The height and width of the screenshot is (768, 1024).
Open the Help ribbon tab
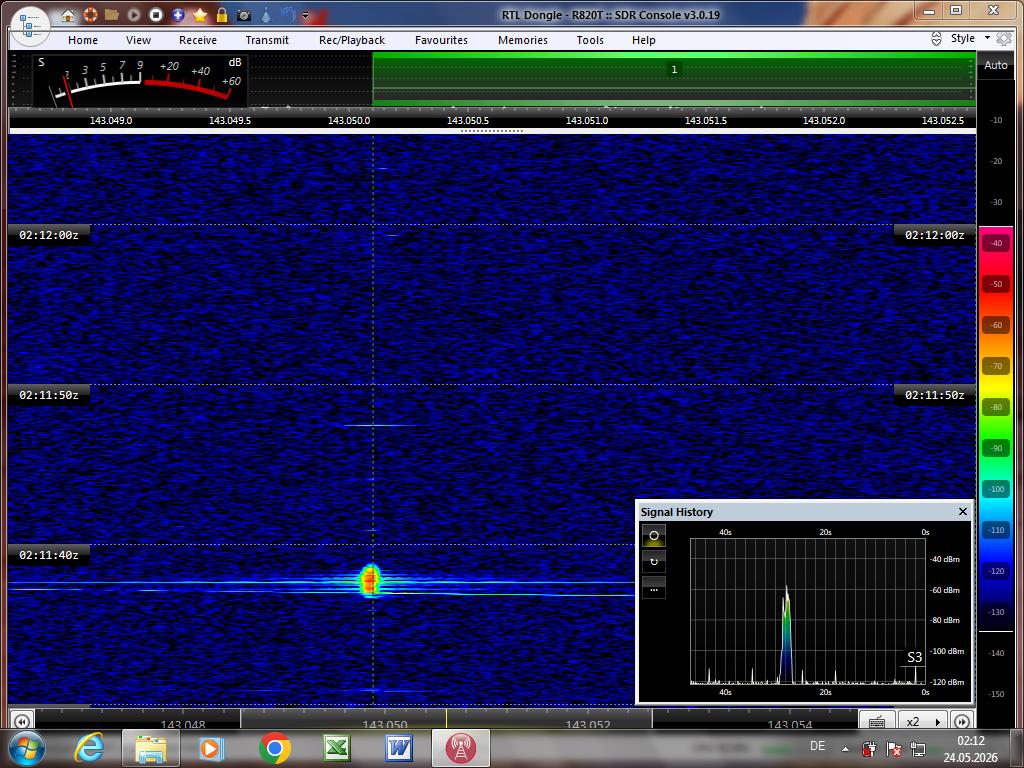(644, 40)
